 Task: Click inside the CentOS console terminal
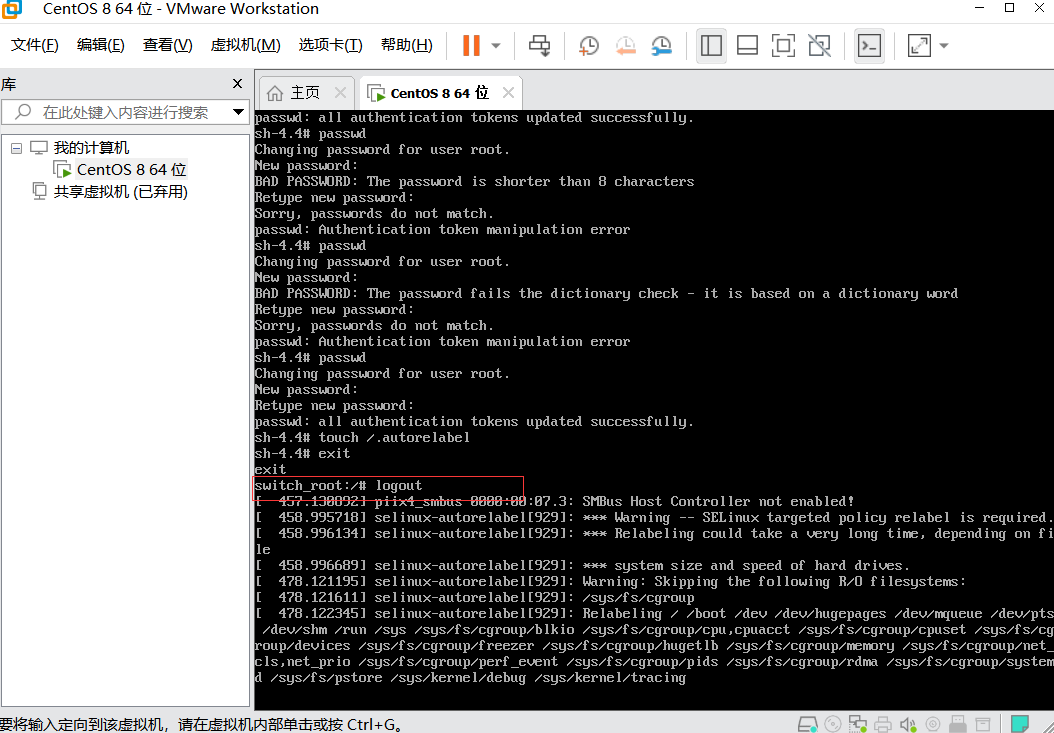coord(654,410)
